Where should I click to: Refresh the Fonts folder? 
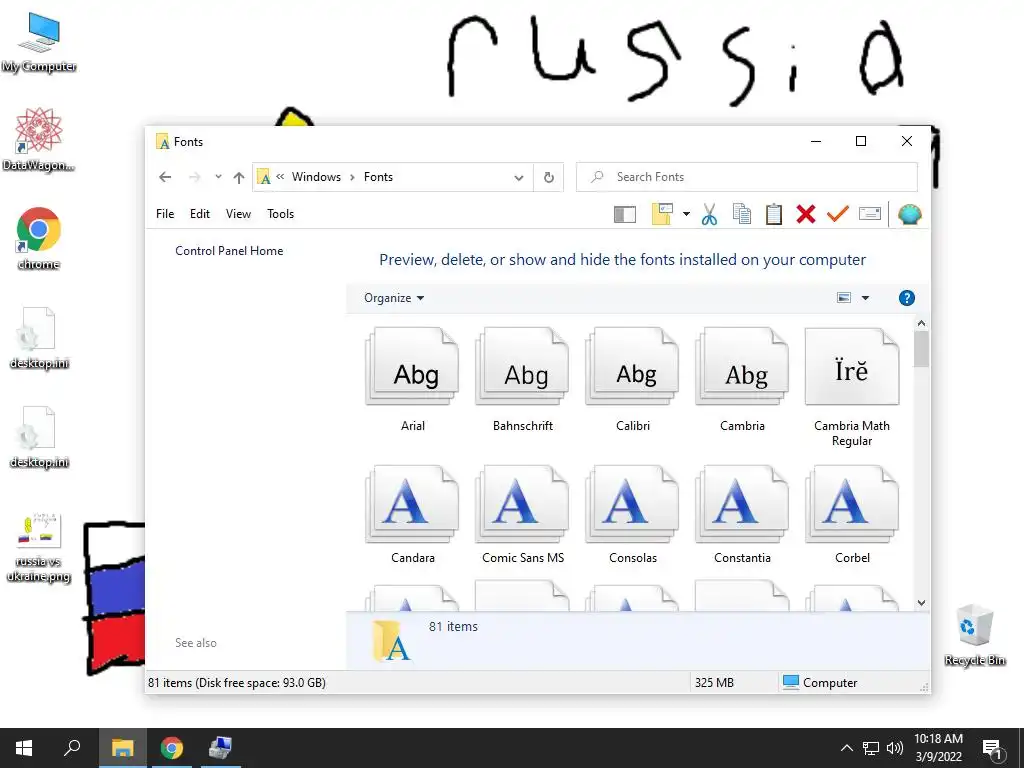549,177
